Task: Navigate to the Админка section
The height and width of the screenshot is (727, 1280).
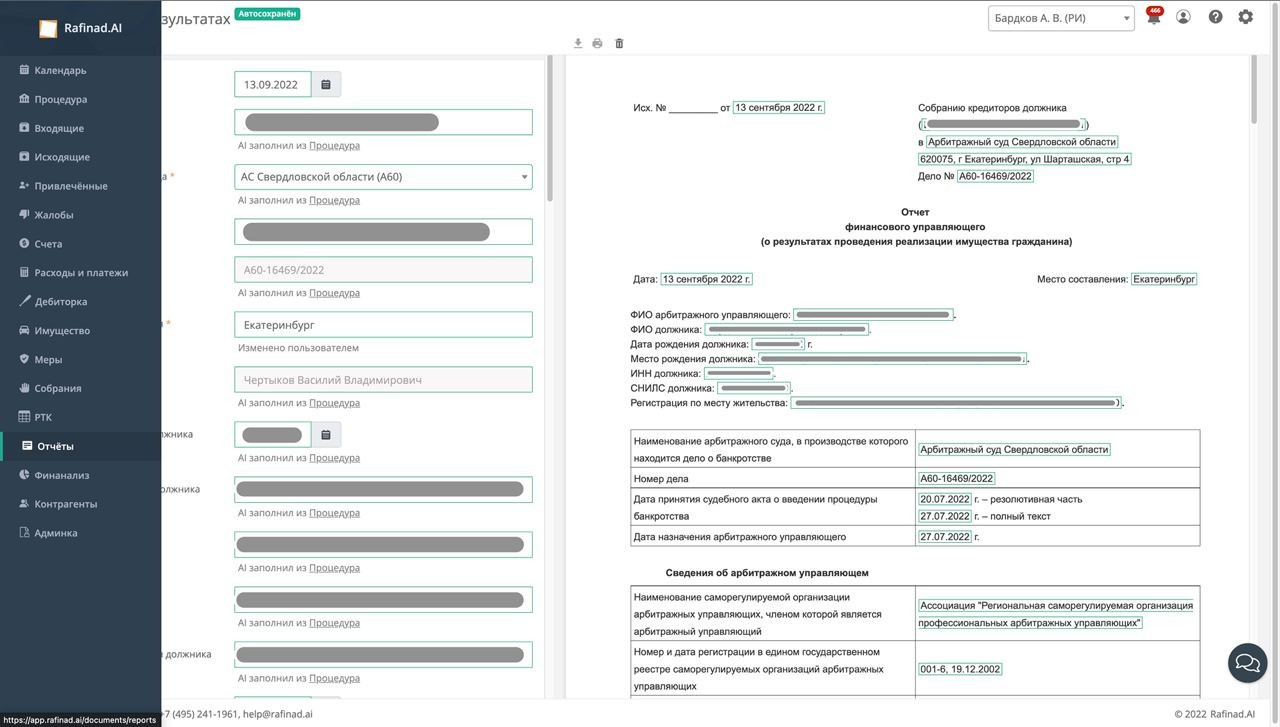Action: click(x=80, y=533)
